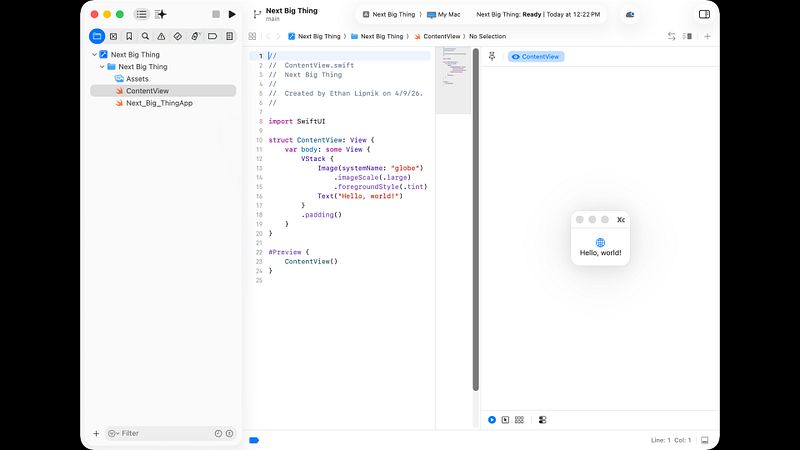Open the Bookmark navigator
800x450 pixels.
point(129,36)
